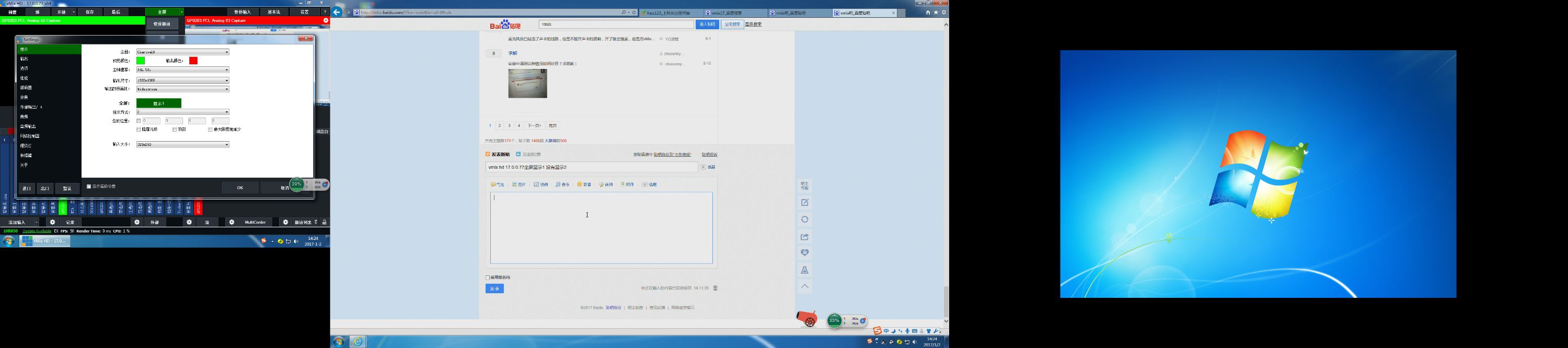The image size is (1568, 348).
Task: Click the Tieba search box containing vmix
Action: [x=617, y=25]
